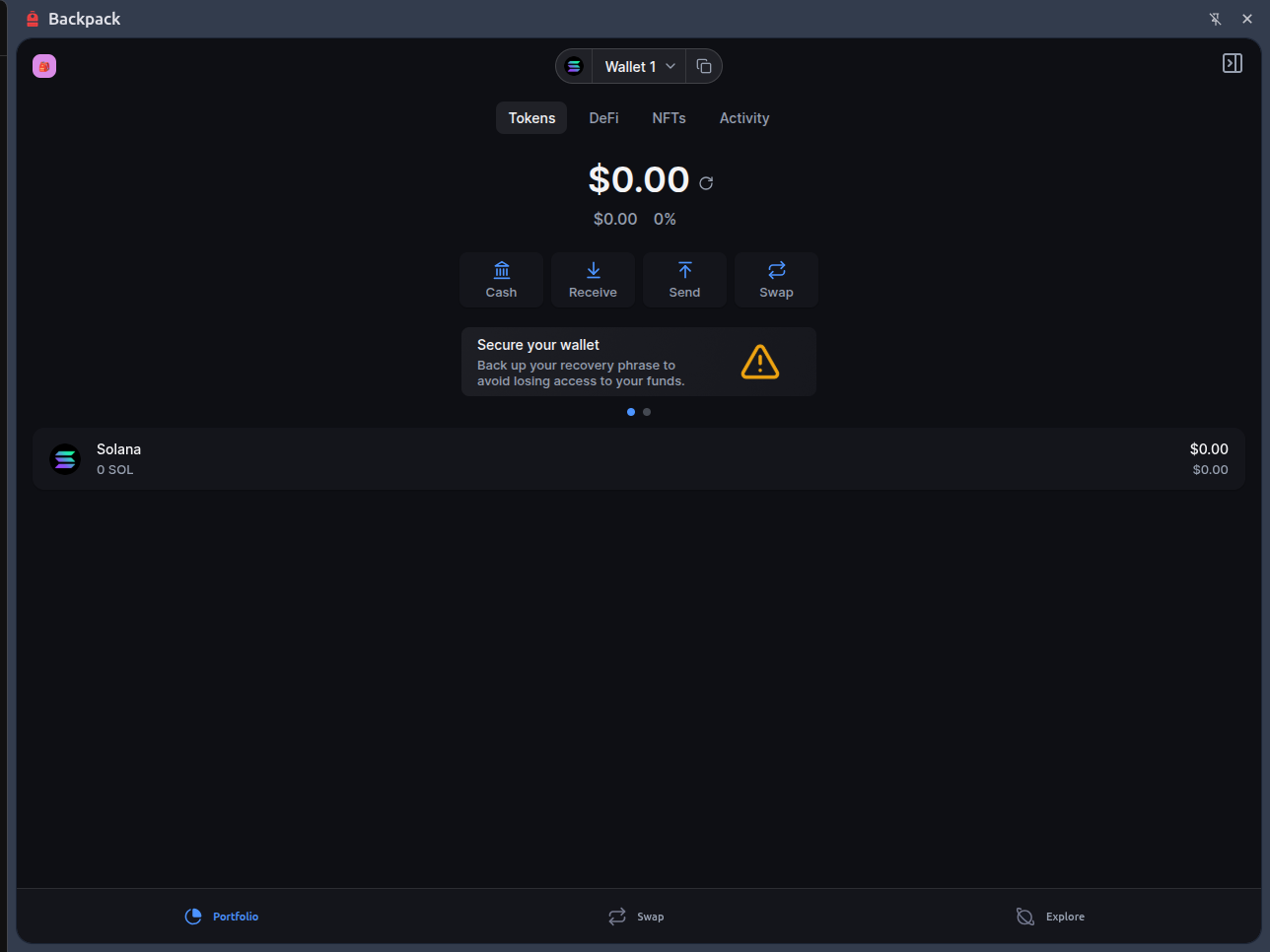This screenshot has width=1270, height=952.
Task: Click the Backpack logo in the title bar
Action: pos(33,19)
